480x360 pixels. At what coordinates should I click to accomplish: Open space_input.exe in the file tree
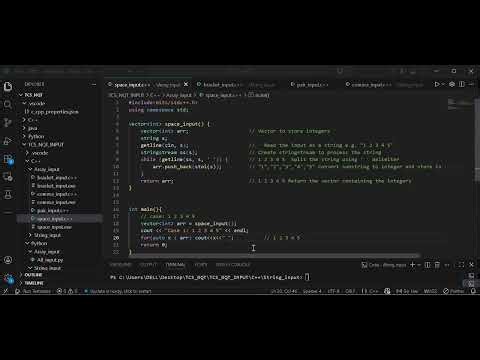[x=54, y=227]
